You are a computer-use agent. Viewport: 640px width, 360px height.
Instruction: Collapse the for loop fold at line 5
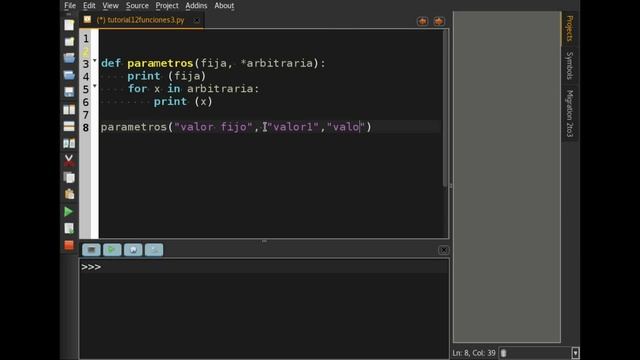coord(95,86)
